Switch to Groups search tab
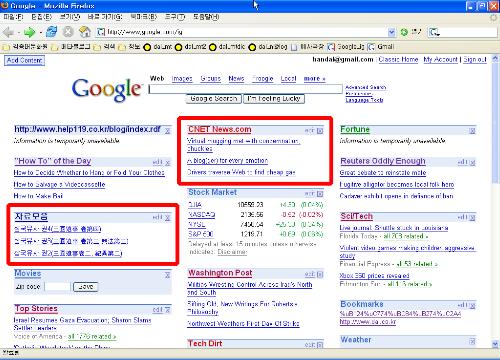This screenshot has width=500, height=360. click(210, 79)
